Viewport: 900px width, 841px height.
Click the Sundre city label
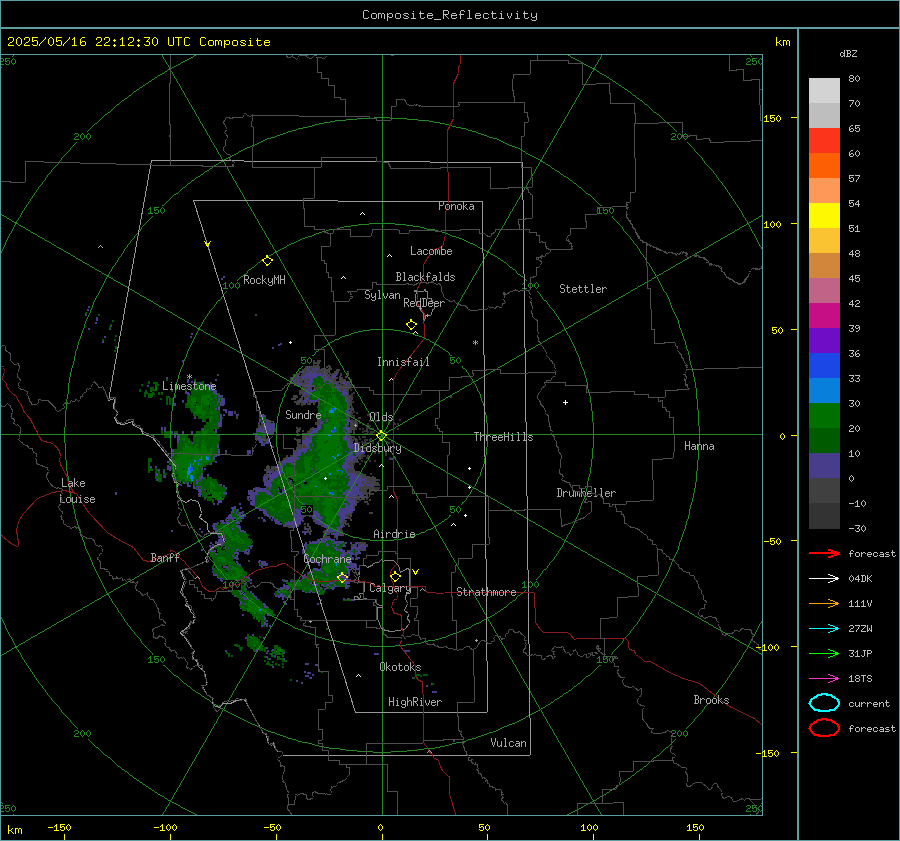click(x=303, y=414)
